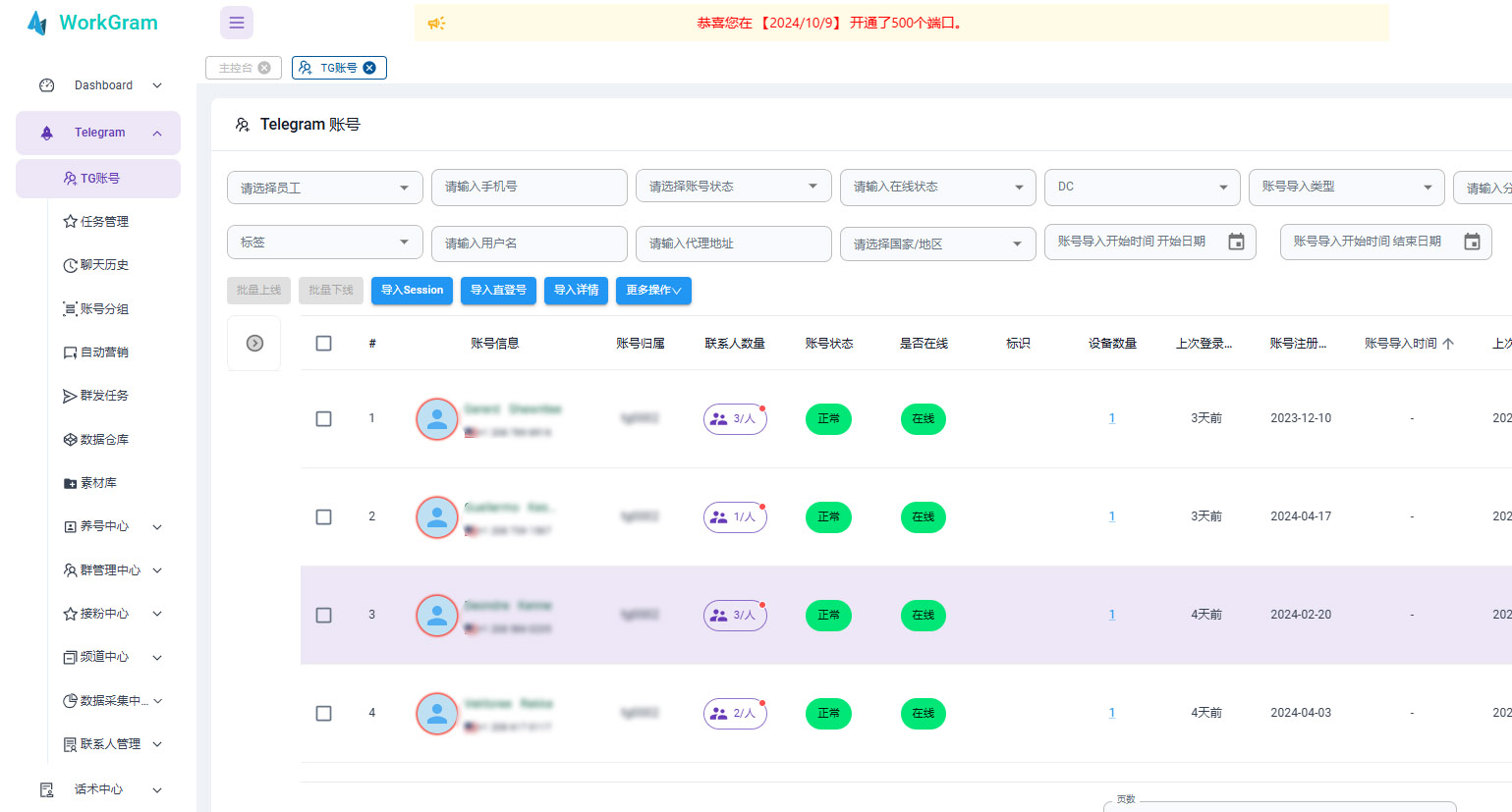Image resolution: width=1512 pixels, height=812 pixels.
Task: Expand the 频道中心 submenu
Action: 157,658
